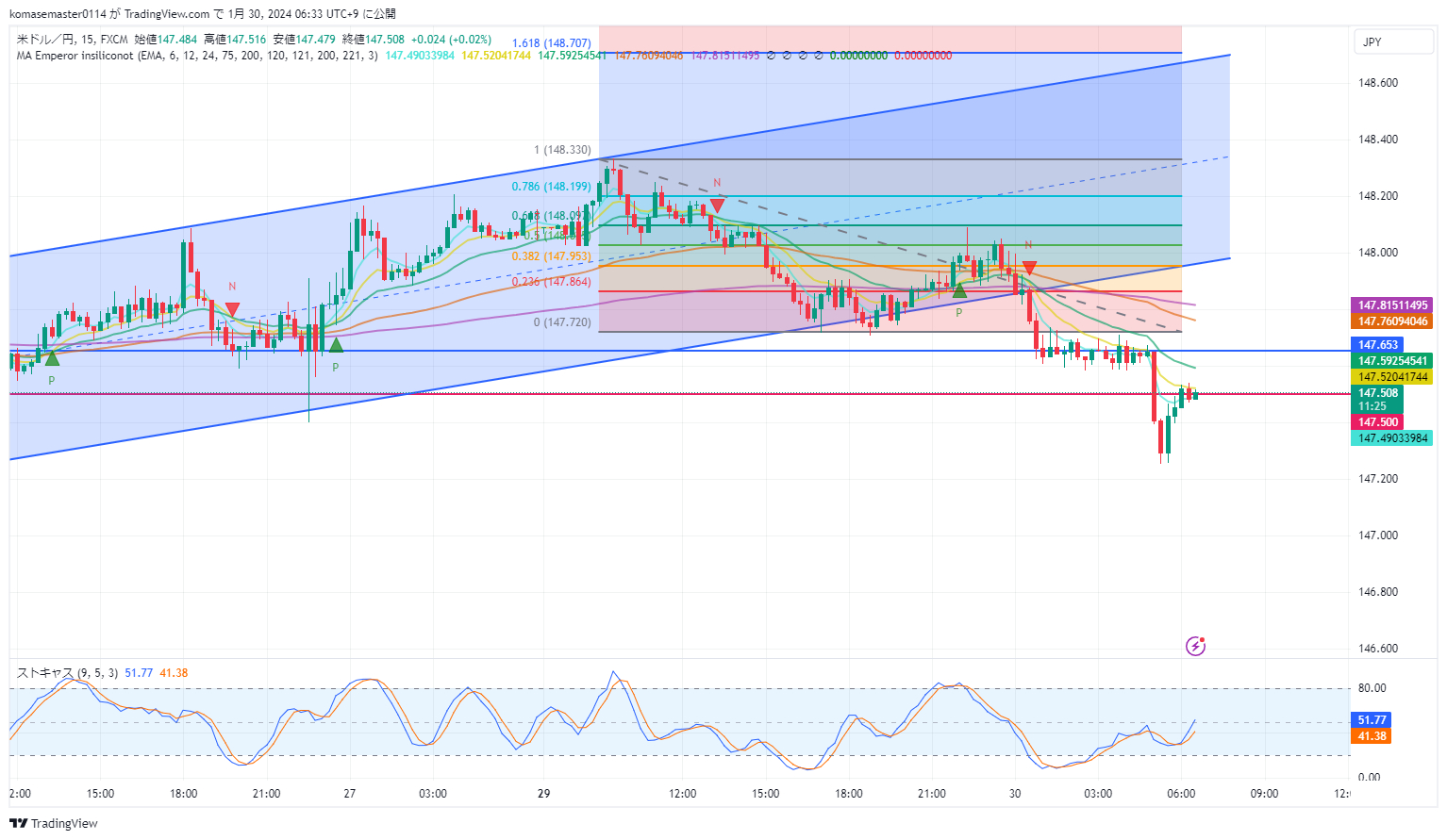The width and height of the screenshot is (1447, 840).
Task: Select the rightmost green P triangle marker
Action: [x=959, y=290]
